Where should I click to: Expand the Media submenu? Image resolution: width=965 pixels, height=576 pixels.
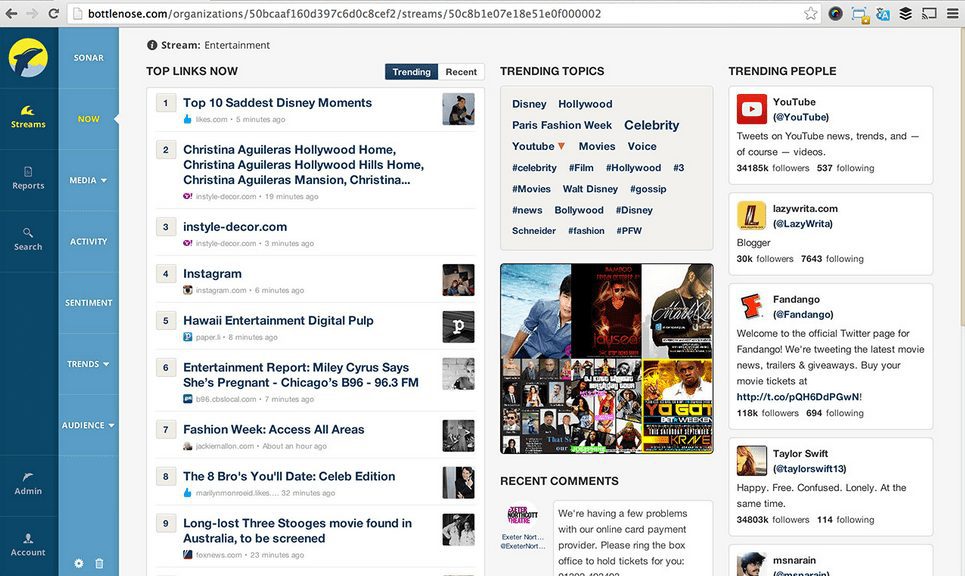pos(88,181)
